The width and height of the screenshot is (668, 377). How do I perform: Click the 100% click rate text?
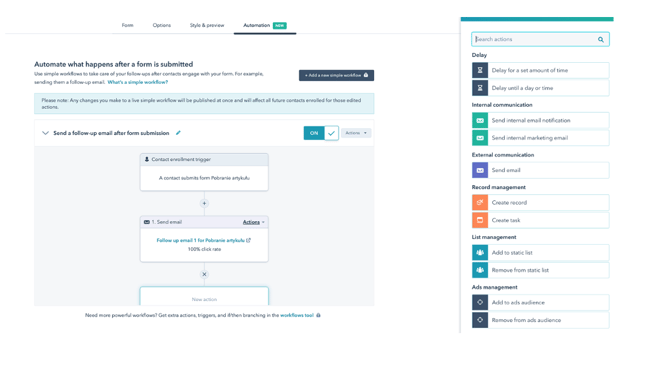(204, 249)
